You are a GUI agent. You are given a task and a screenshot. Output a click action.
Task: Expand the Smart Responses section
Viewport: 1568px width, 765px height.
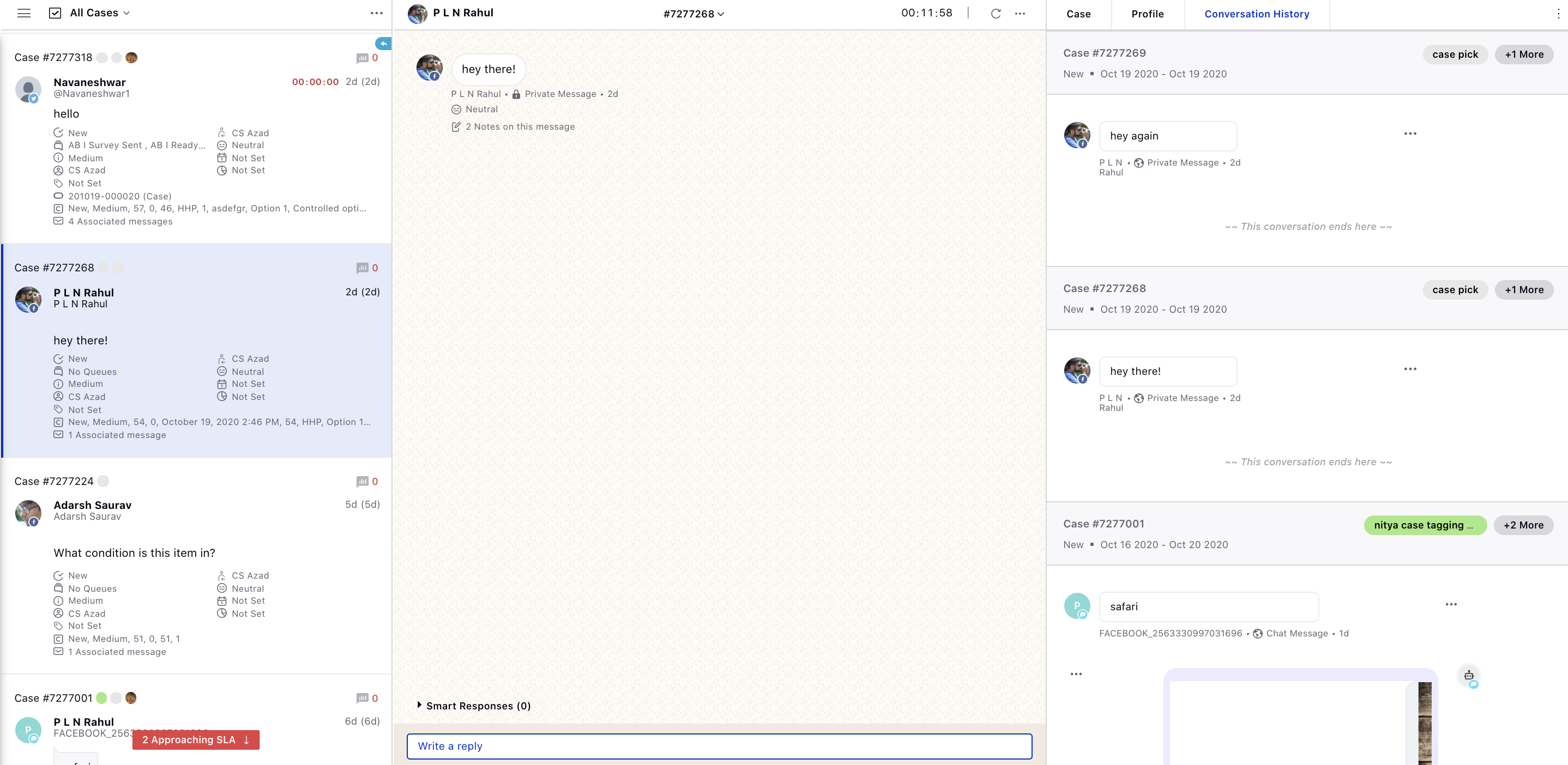coord(418,705)
